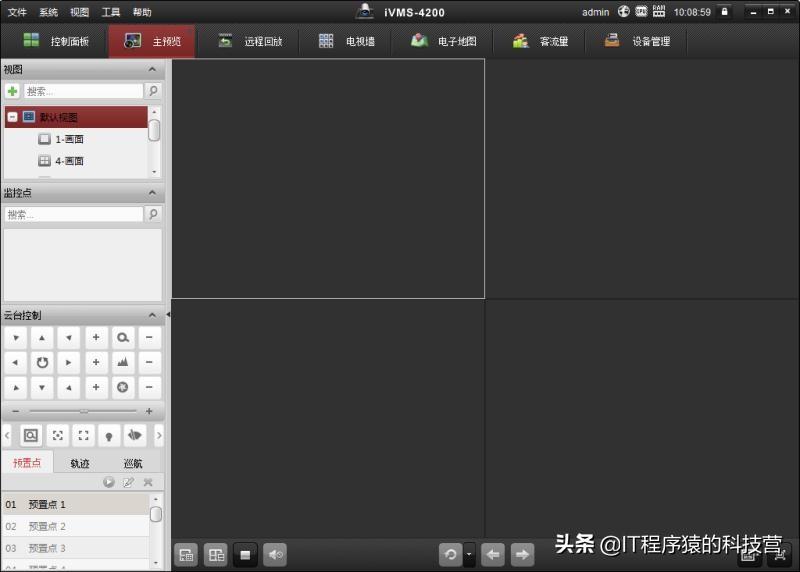Viewport: 800px width, 572px height.
Task: Move PTZ left with left arrow
Action: tap(15, 362)
